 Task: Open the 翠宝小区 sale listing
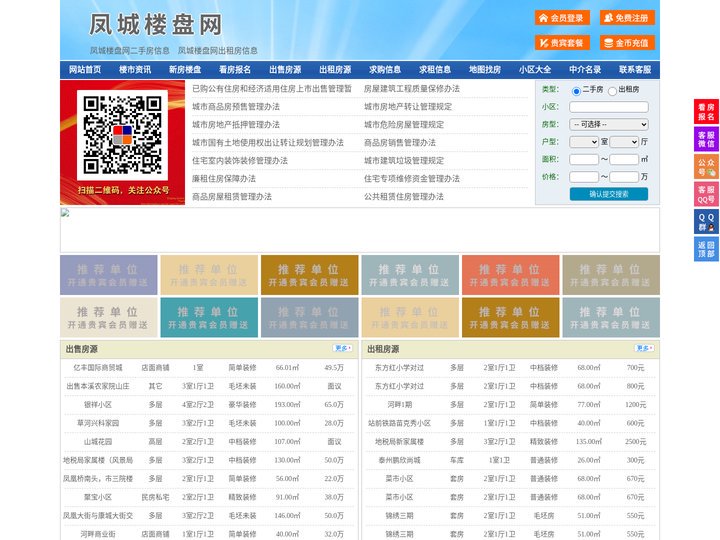98,497
